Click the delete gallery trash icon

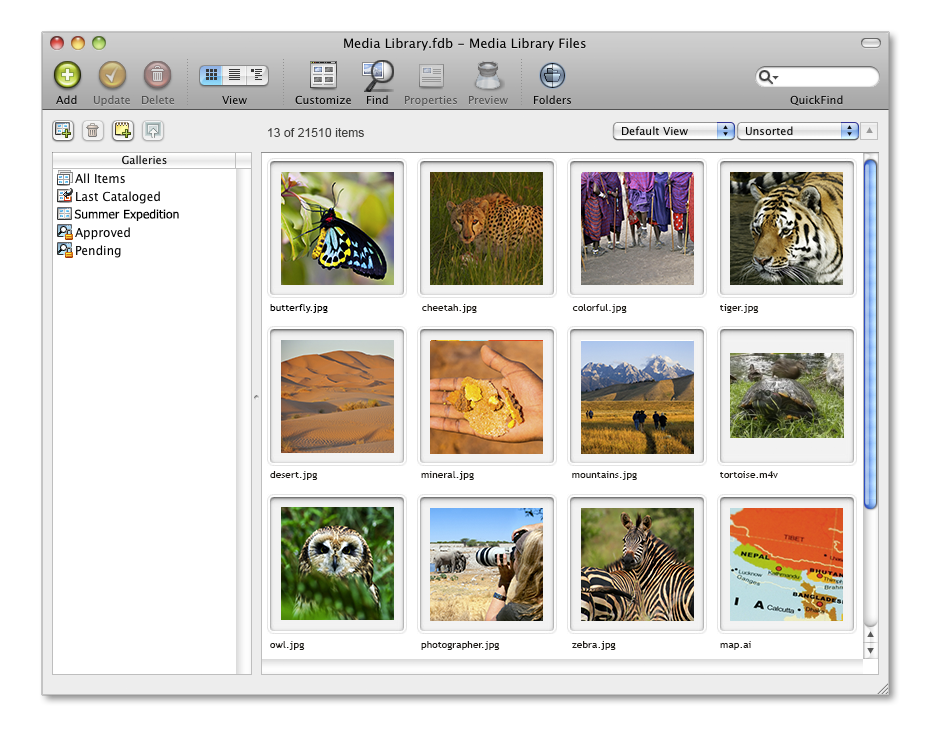point(92,130)
